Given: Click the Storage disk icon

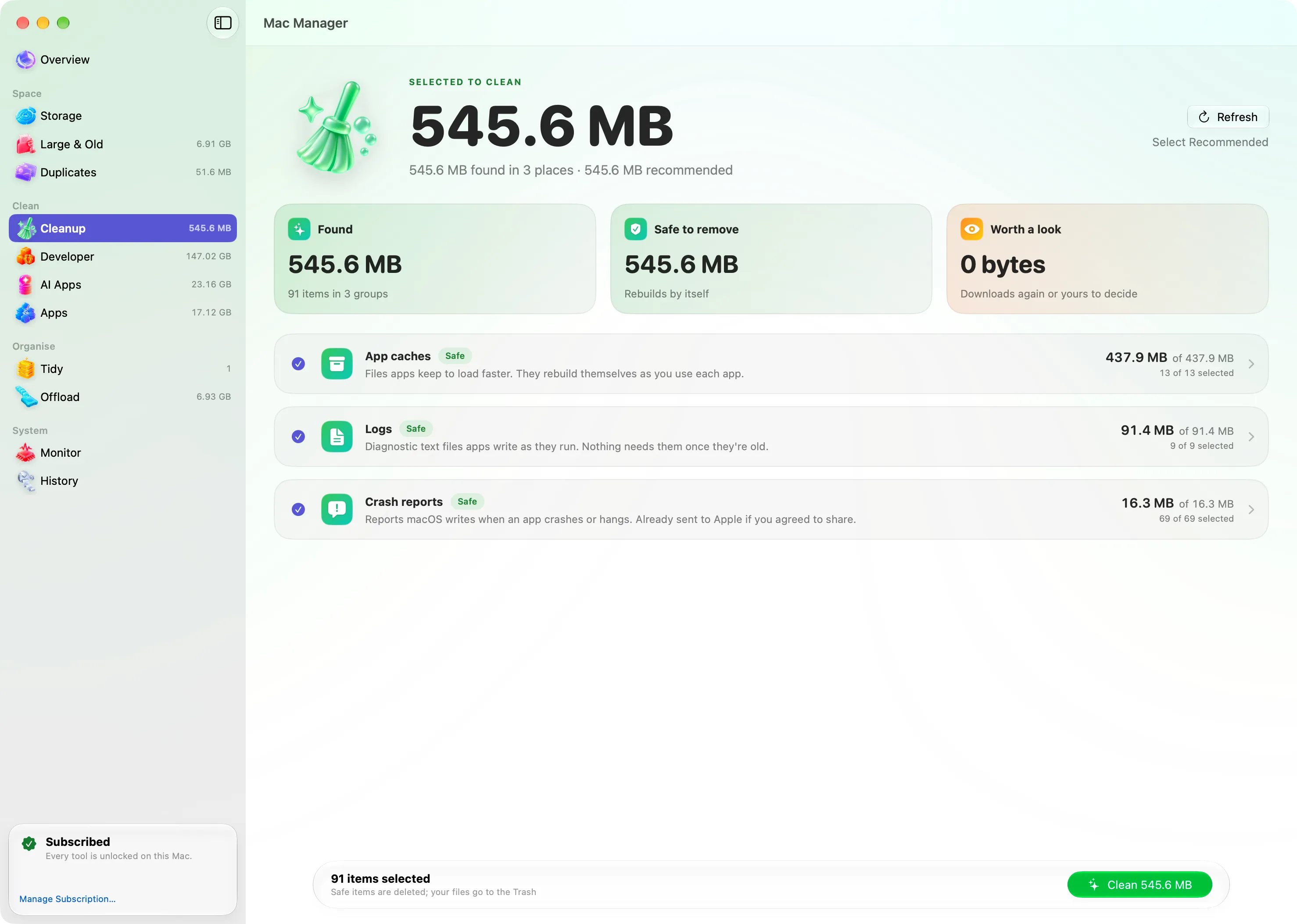Looking at the screenshot, I should [25, 116].
